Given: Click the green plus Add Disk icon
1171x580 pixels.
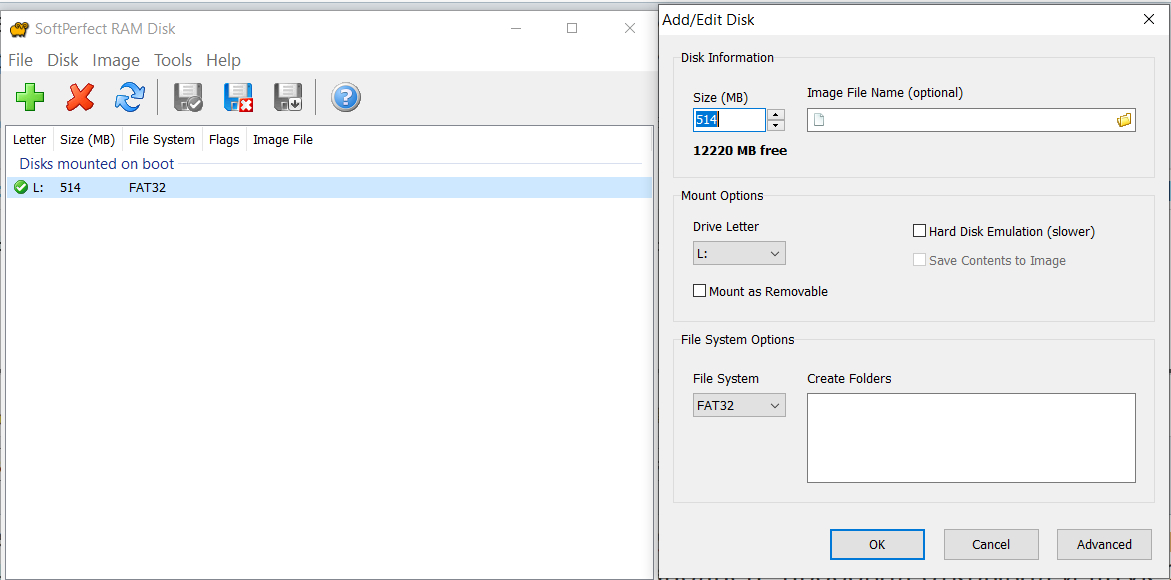Looking at the screenshot, I should (30, 97).
